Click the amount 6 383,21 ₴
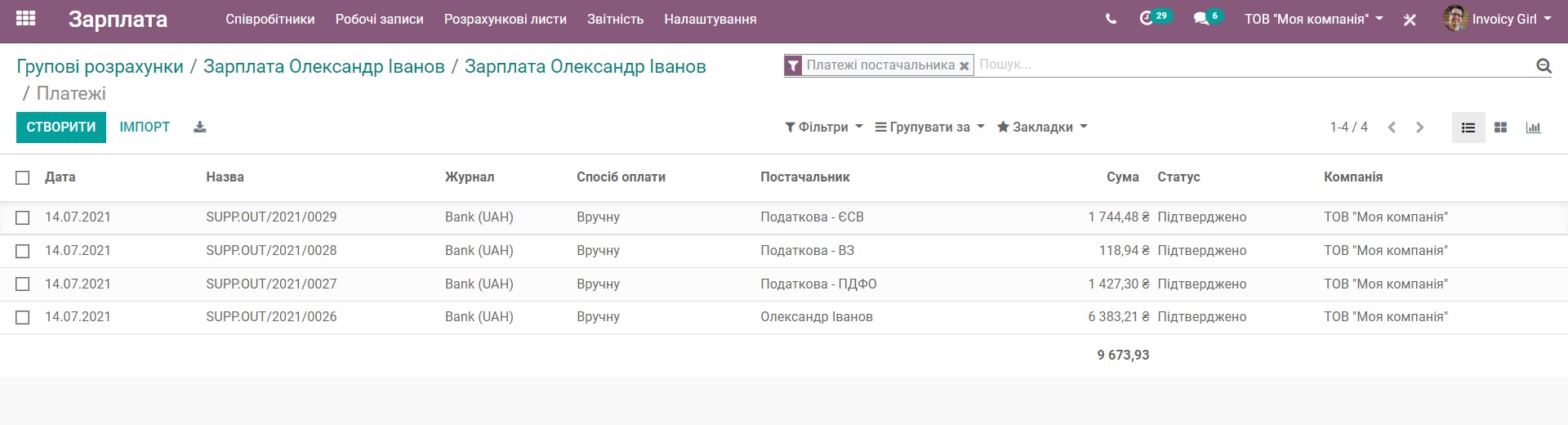The image size is (1568, 425). 1118,317
